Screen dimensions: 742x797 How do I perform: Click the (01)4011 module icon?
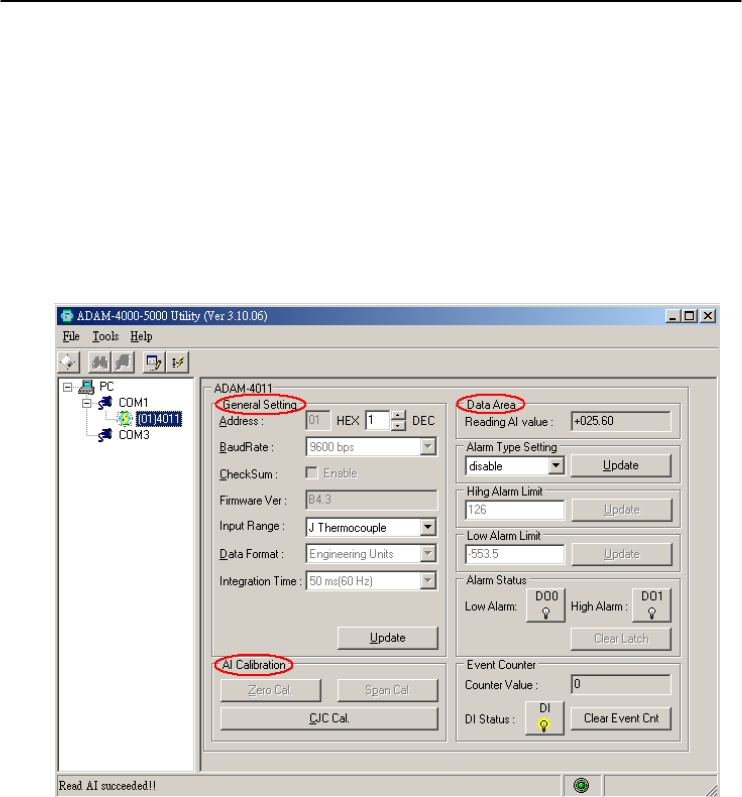pyautogui.click(x=124, y=419)
